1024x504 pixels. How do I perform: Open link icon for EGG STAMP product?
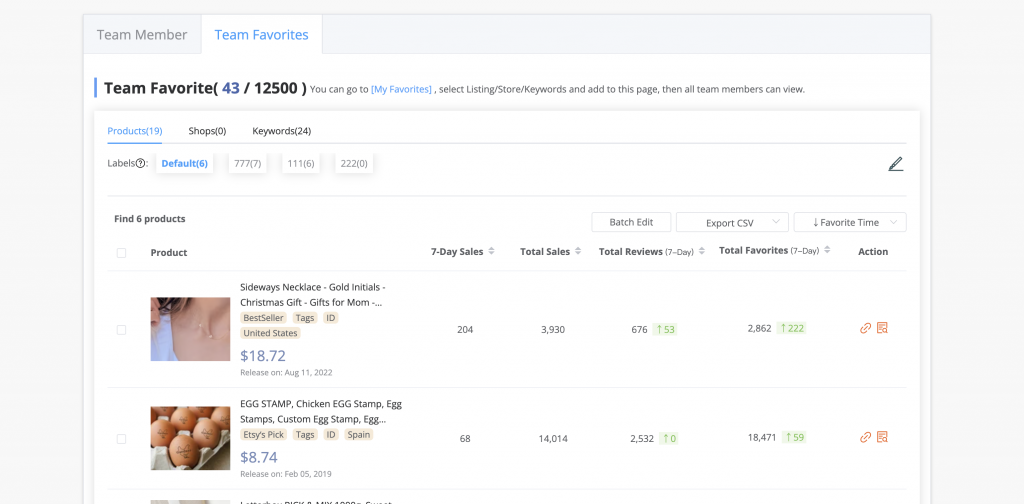coord(866,437)
